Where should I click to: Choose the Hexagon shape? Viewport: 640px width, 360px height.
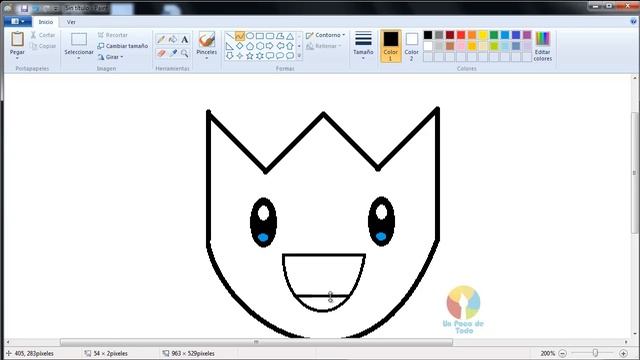pyautogui.click(x=260, y=46)
